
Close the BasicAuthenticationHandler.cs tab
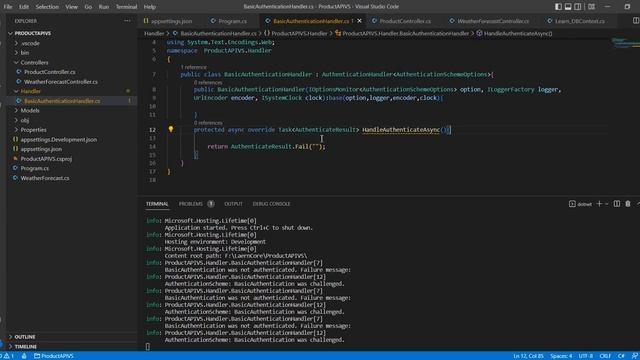(x=359, y=21)
